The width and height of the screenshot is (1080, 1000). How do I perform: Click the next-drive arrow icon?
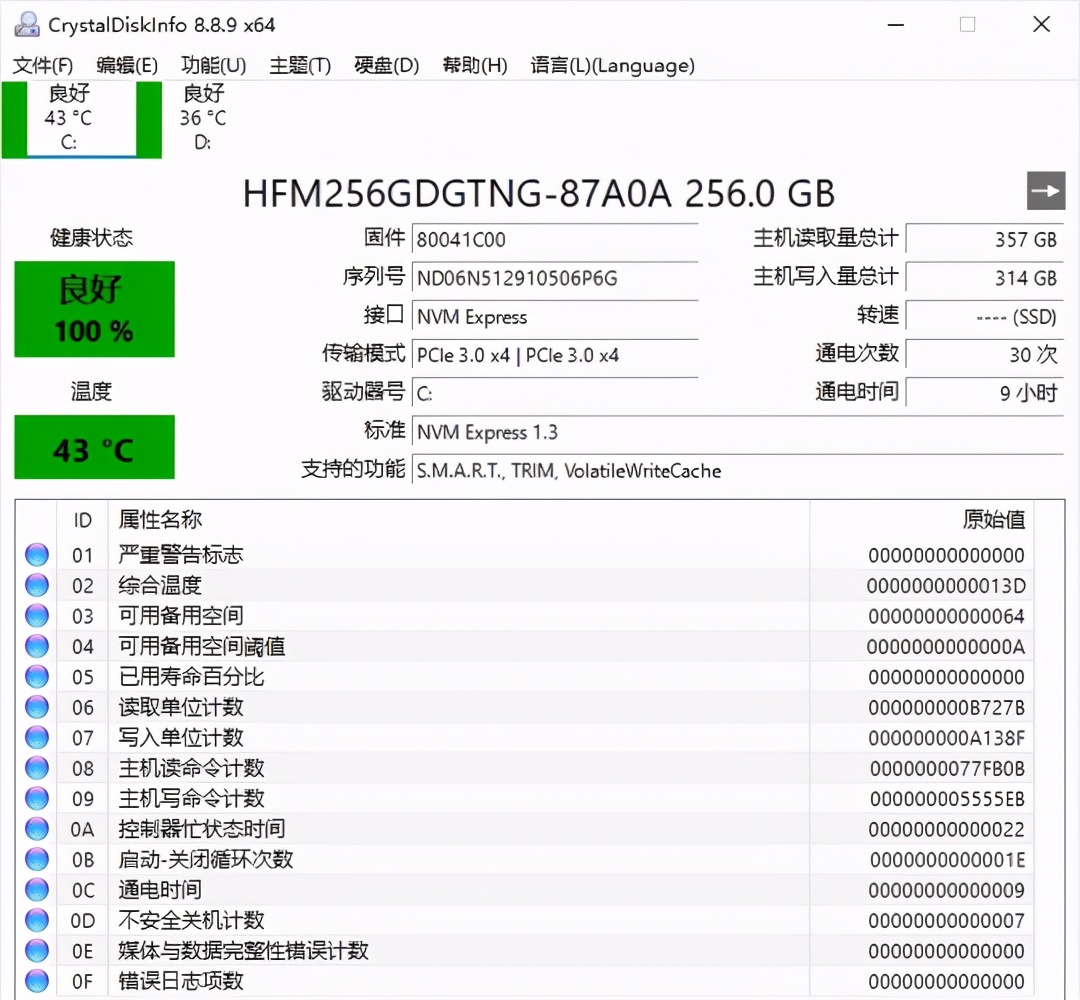coord(1045,190)
